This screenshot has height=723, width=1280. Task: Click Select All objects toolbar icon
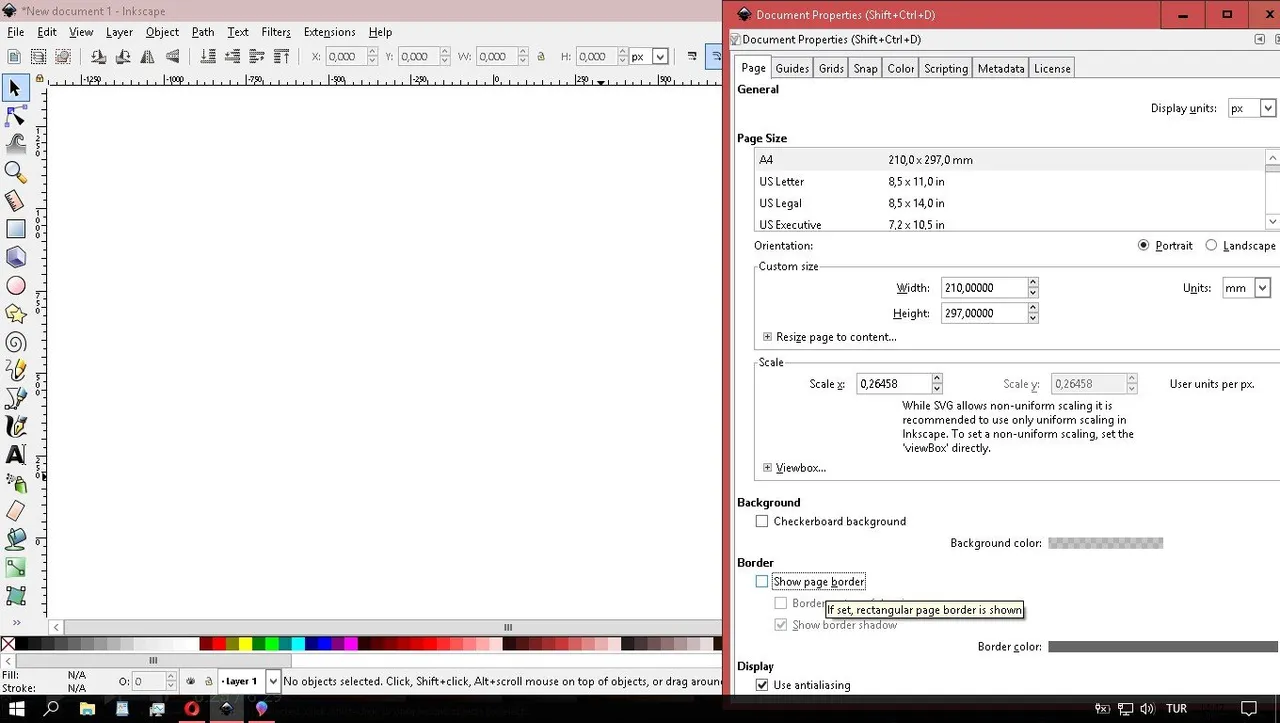pyautogui.click(x=15, y=57)
